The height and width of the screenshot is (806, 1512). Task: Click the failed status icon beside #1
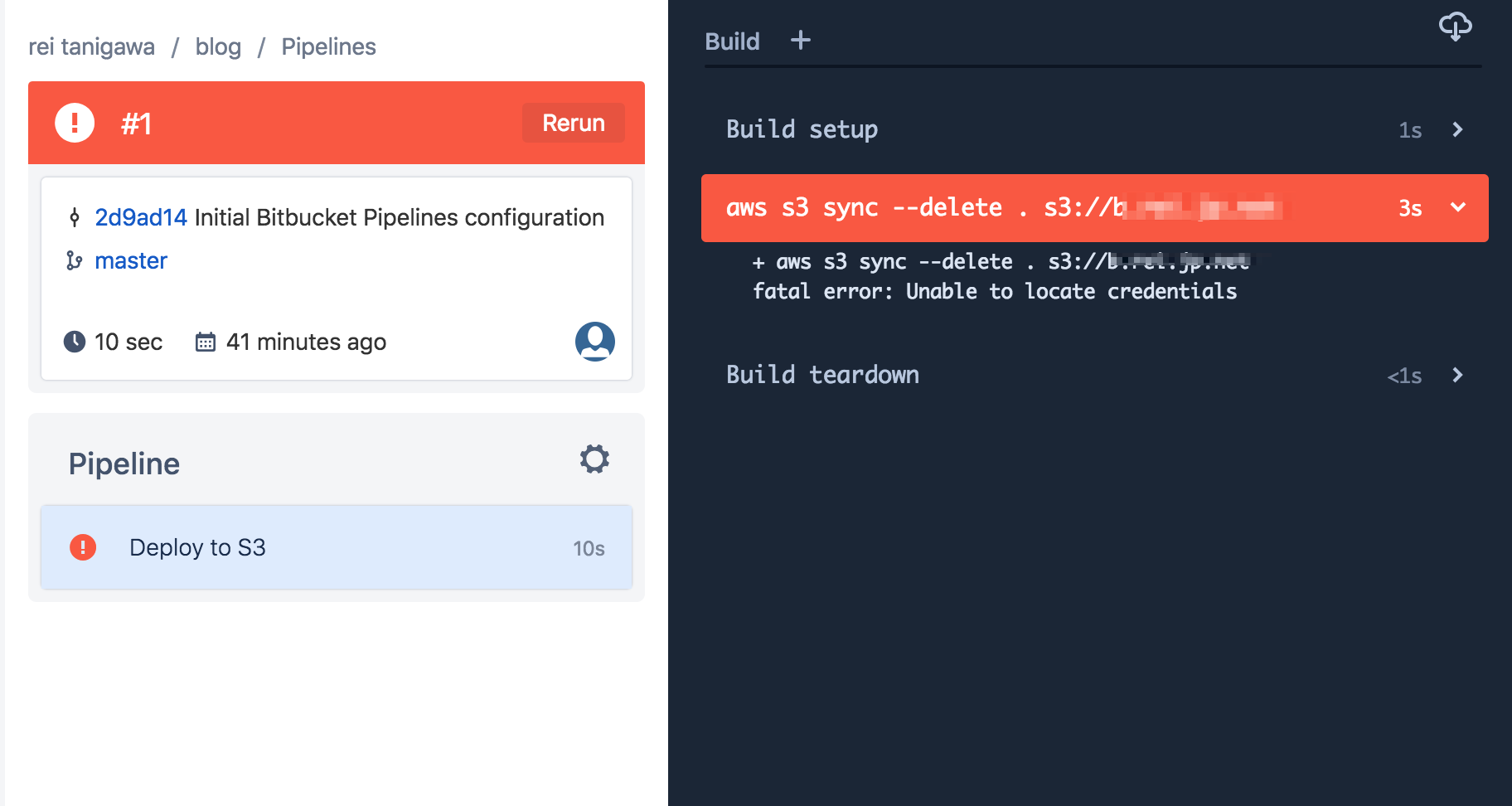(x=75, y=123)
